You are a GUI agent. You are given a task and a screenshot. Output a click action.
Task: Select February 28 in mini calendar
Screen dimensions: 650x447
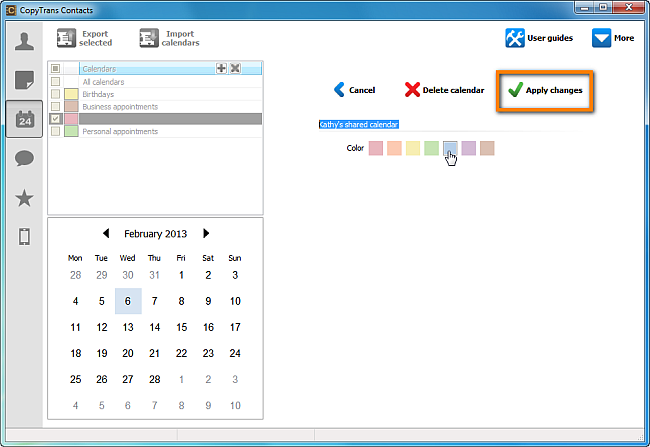point(155,379)
